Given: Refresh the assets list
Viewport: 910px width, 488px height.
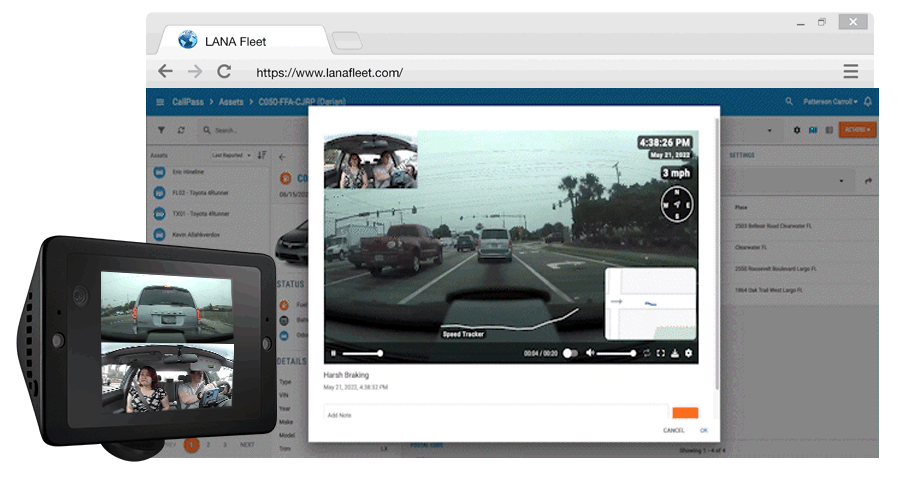Looking at the screenshot, I should [x=181, y=130].
